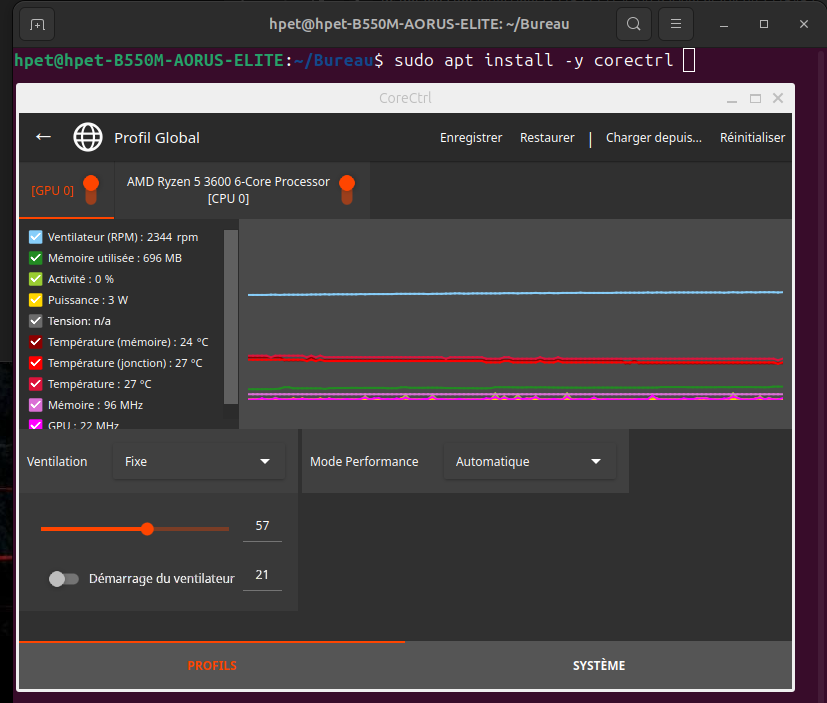Click the Enregistrer button

point(471,138)
